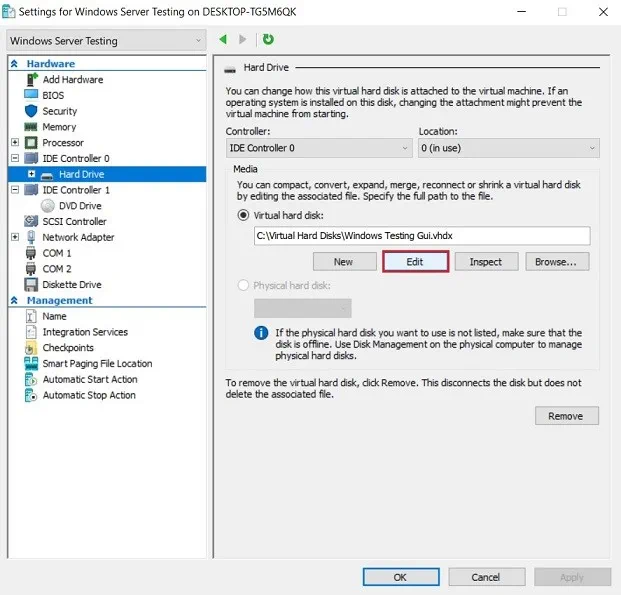Select the Security shield icon
Viewport: 621px width, 595px height.
click(31, 111)
